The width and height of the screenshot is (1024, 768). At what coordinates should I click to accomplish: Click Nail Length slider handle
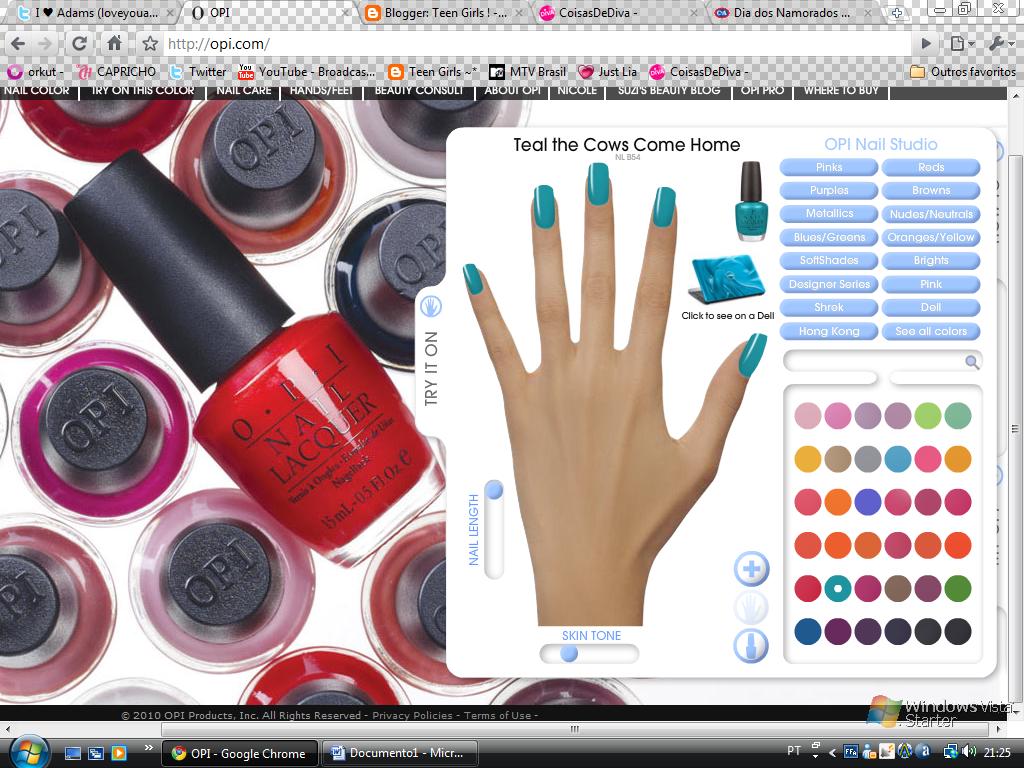(494, 489)
